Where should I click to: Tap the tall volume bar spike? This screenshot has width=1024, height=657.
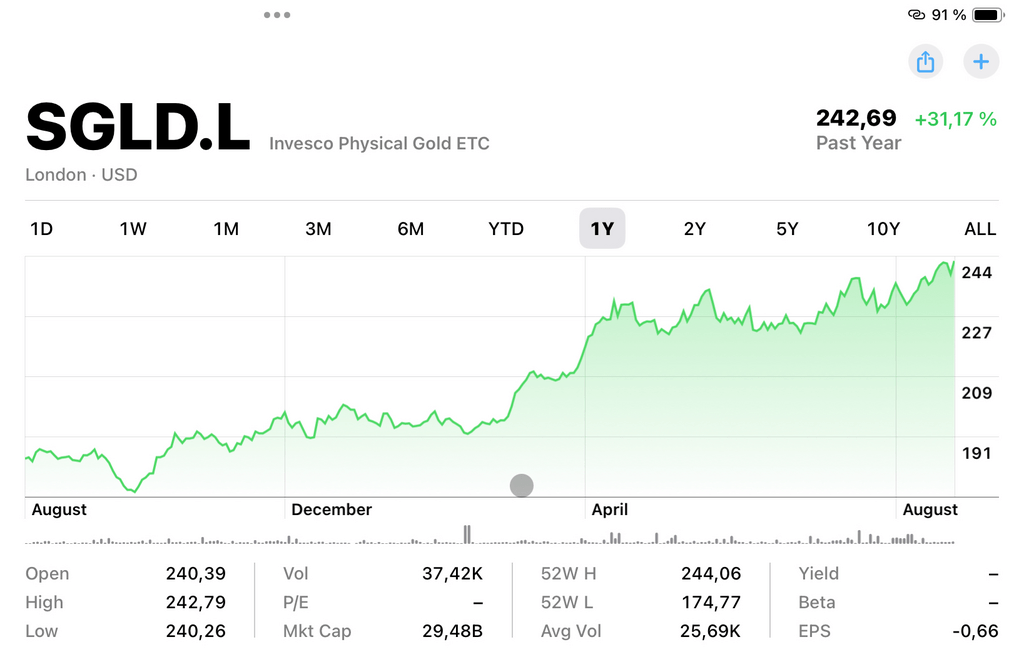466,534
